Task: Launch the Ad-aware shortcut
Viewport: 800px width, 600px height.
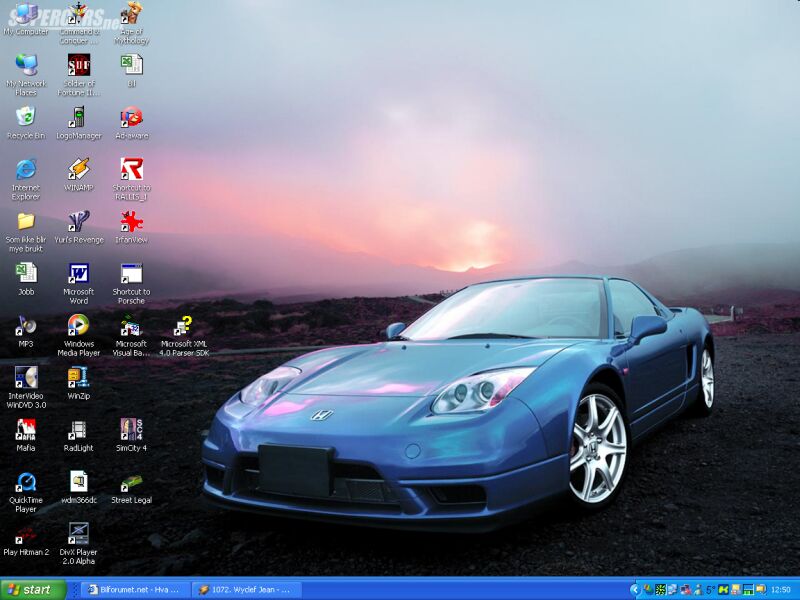Action: [x=131, y=117]
